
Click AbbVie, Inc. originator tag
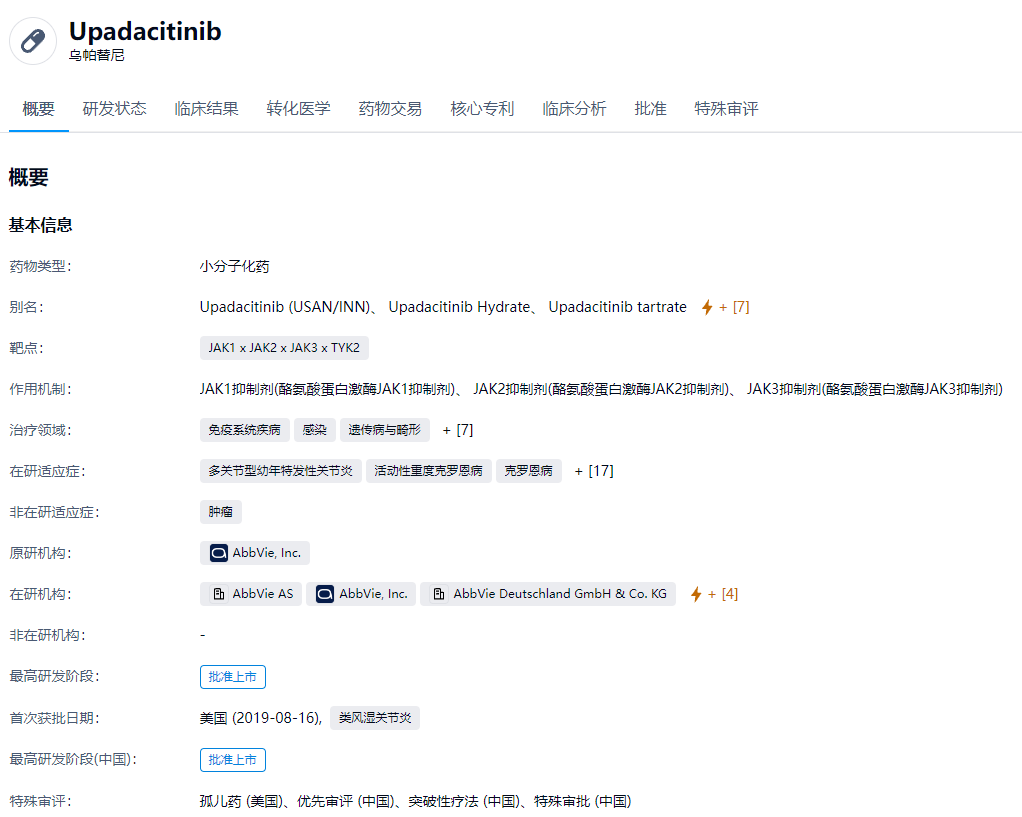tap(255, 553)
